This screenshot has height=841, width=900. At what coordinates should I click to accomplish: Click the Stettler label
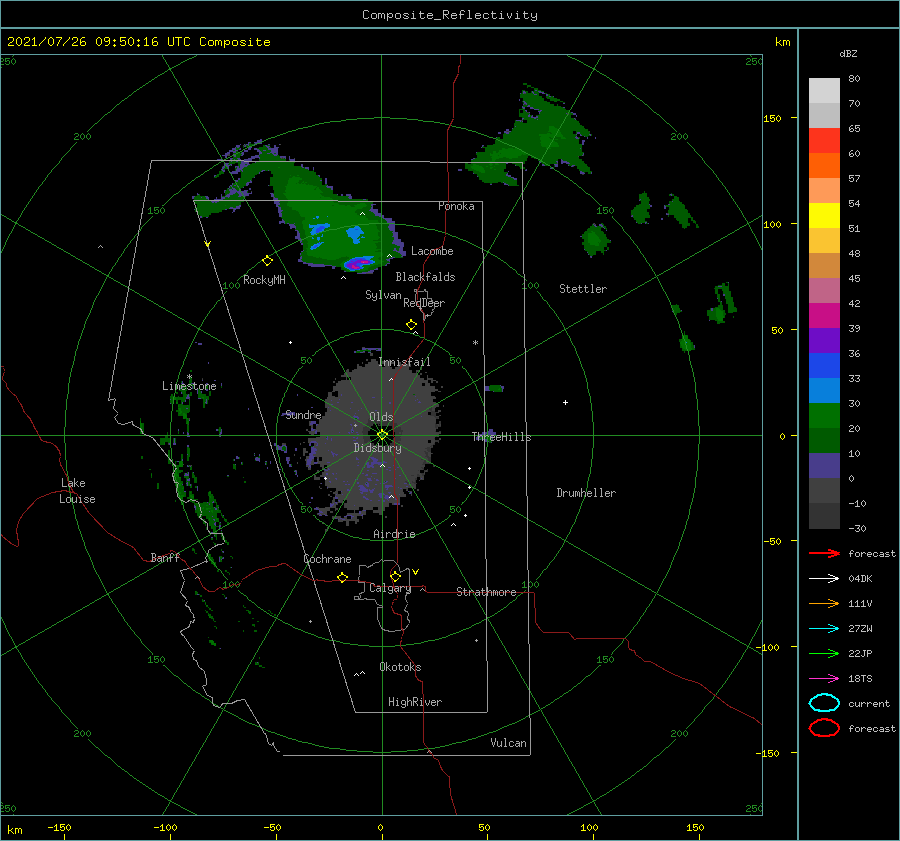[x=583, y=289]
